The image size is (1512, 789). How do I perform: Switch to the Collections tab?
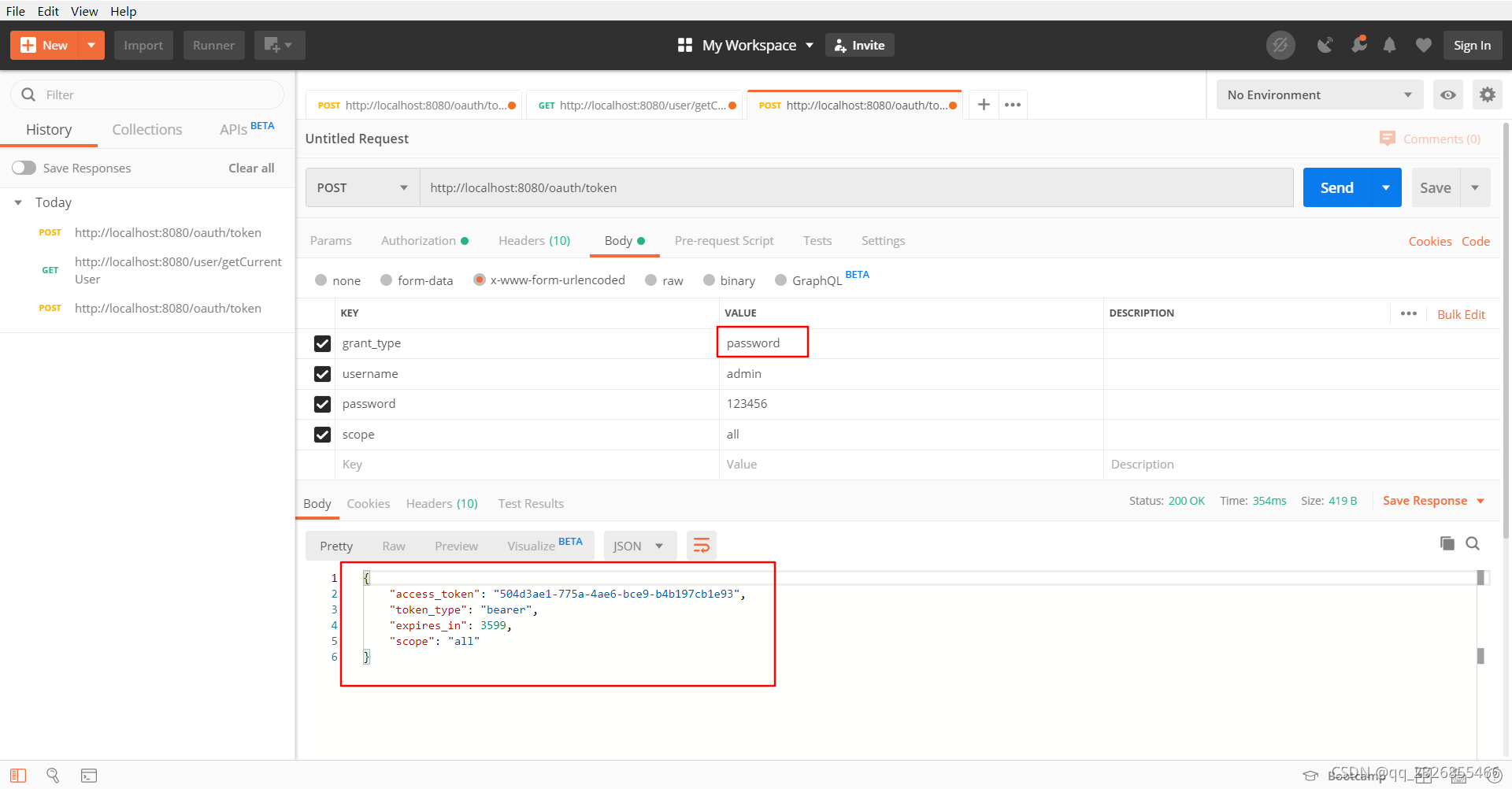146,129
